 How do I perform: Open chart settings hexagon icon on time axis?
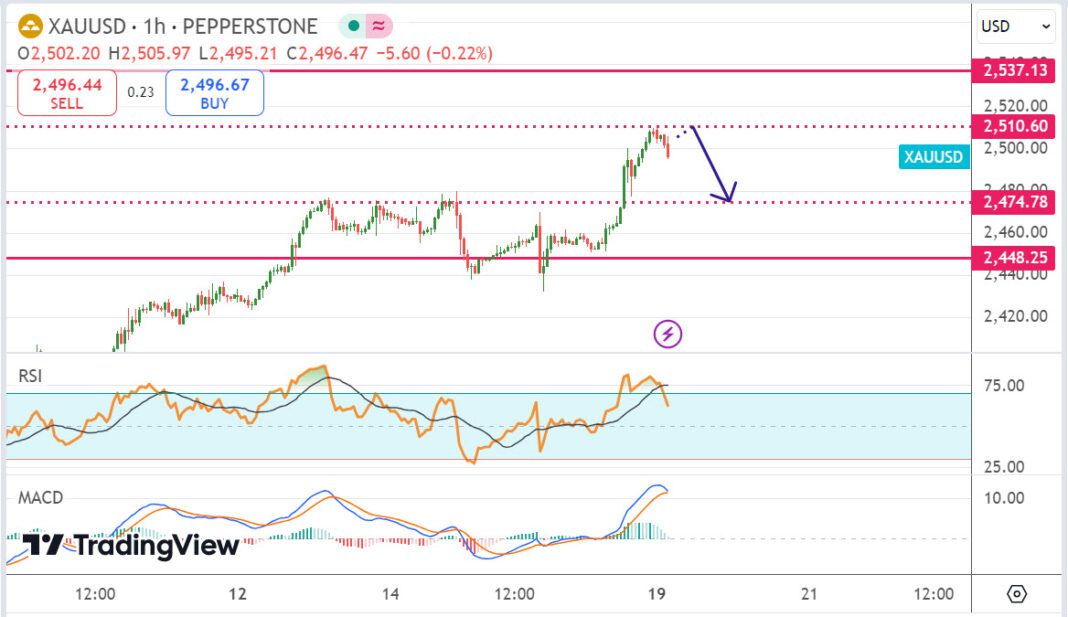(x=1017, y=594)
